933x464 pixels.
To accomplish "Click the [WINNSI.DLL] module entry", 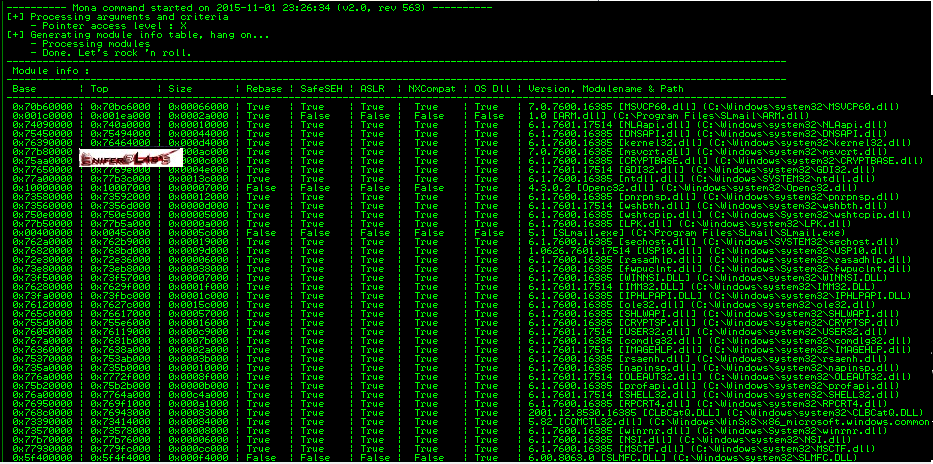I will 655,277.
